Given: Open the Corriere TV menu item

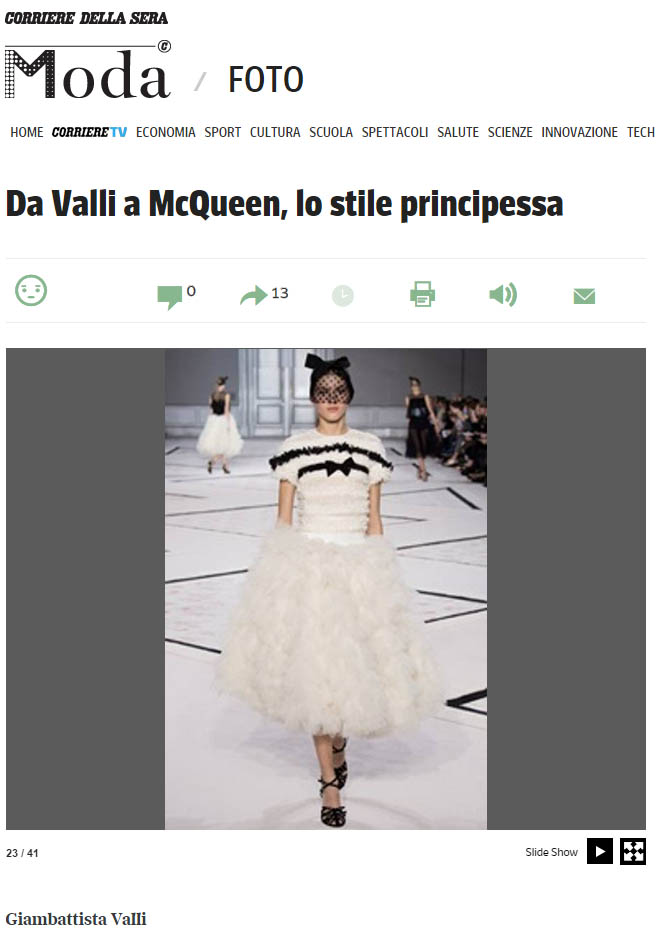Looking at the screenshot, I should click(89, 132).
